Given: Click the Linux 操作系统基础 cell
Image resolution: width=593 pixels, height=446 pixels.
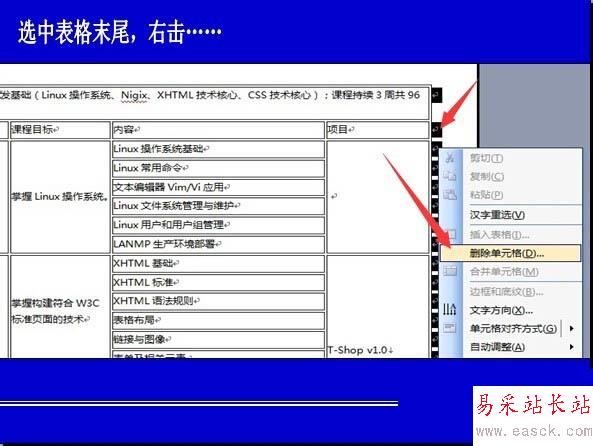Looking at the screenshot, I should [218, 149].
